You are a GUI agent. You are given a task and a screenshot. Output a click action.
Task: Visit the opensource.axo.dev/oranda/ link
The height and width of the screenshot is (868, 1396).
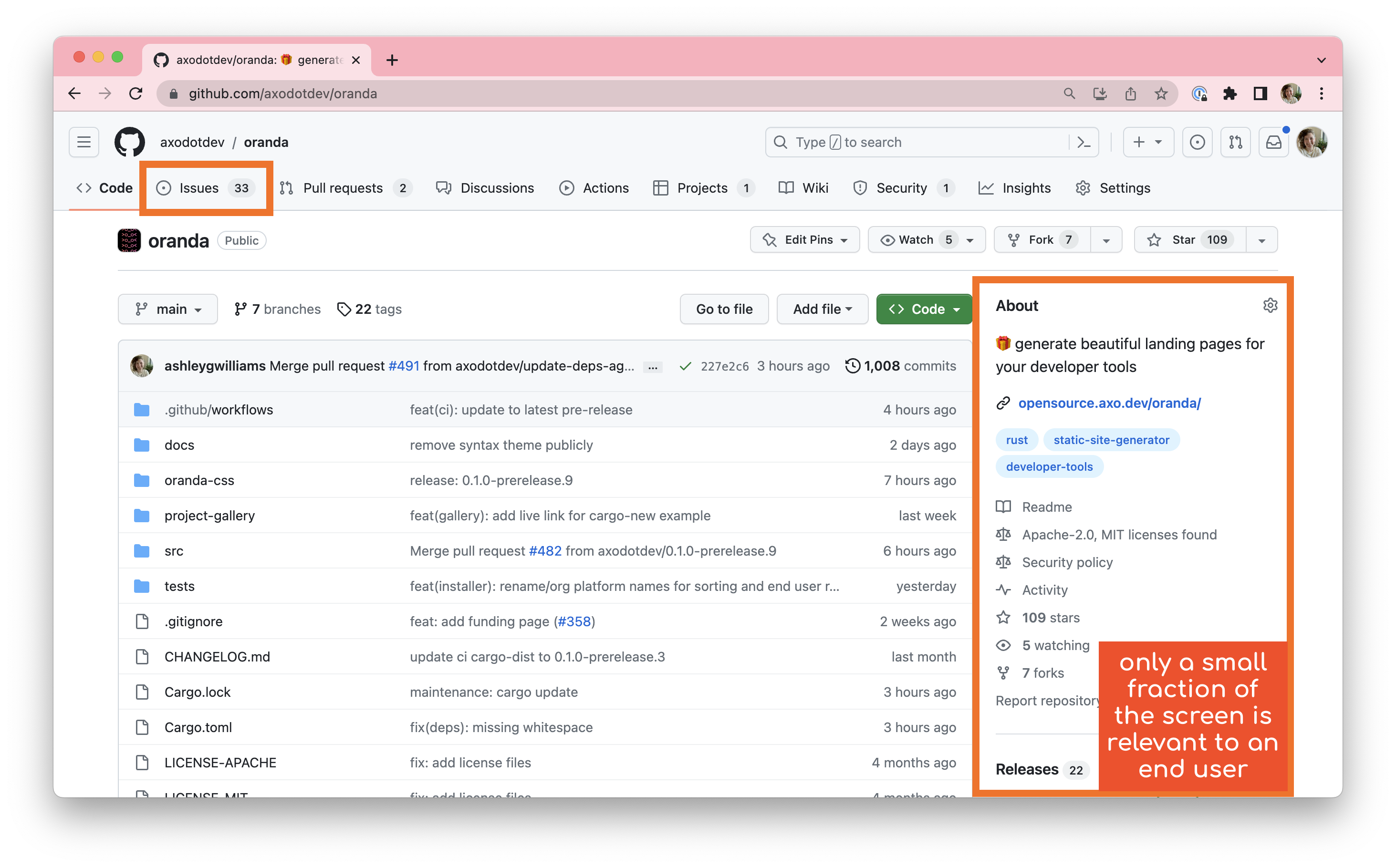[1109, 403]
